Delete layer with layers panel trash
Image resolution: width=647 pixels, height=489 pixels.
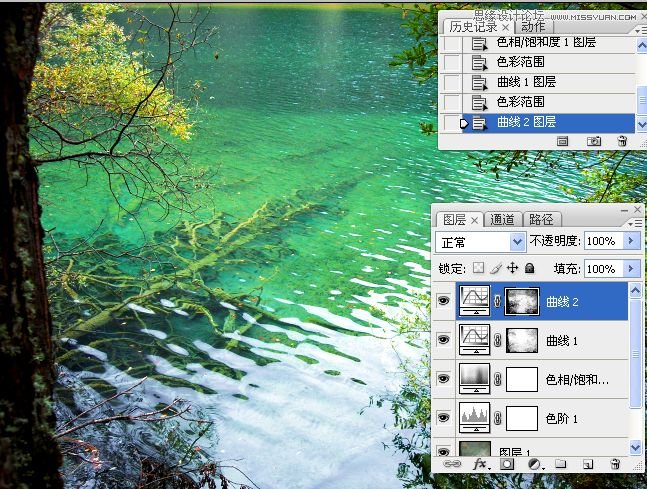615,464
